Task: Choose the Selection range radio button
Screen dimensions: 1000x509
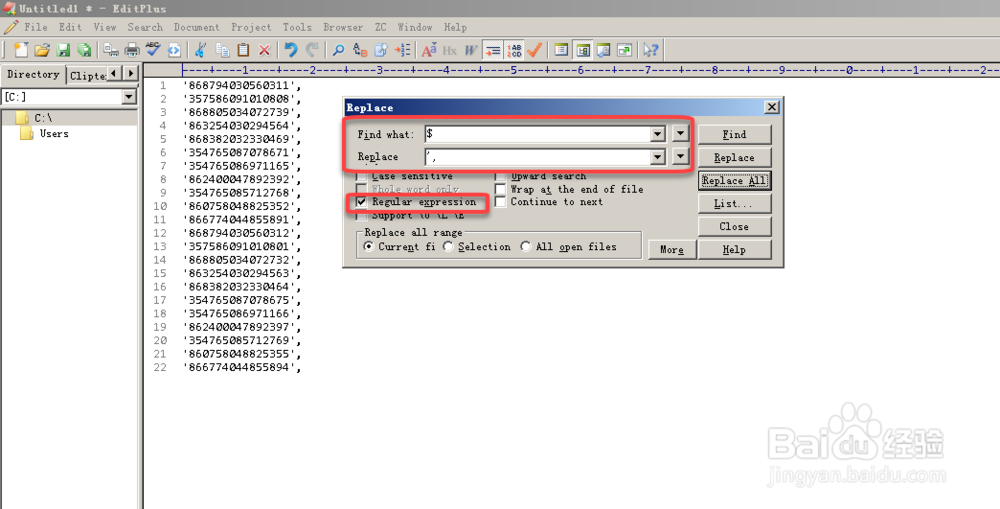Action: [448, 246]
